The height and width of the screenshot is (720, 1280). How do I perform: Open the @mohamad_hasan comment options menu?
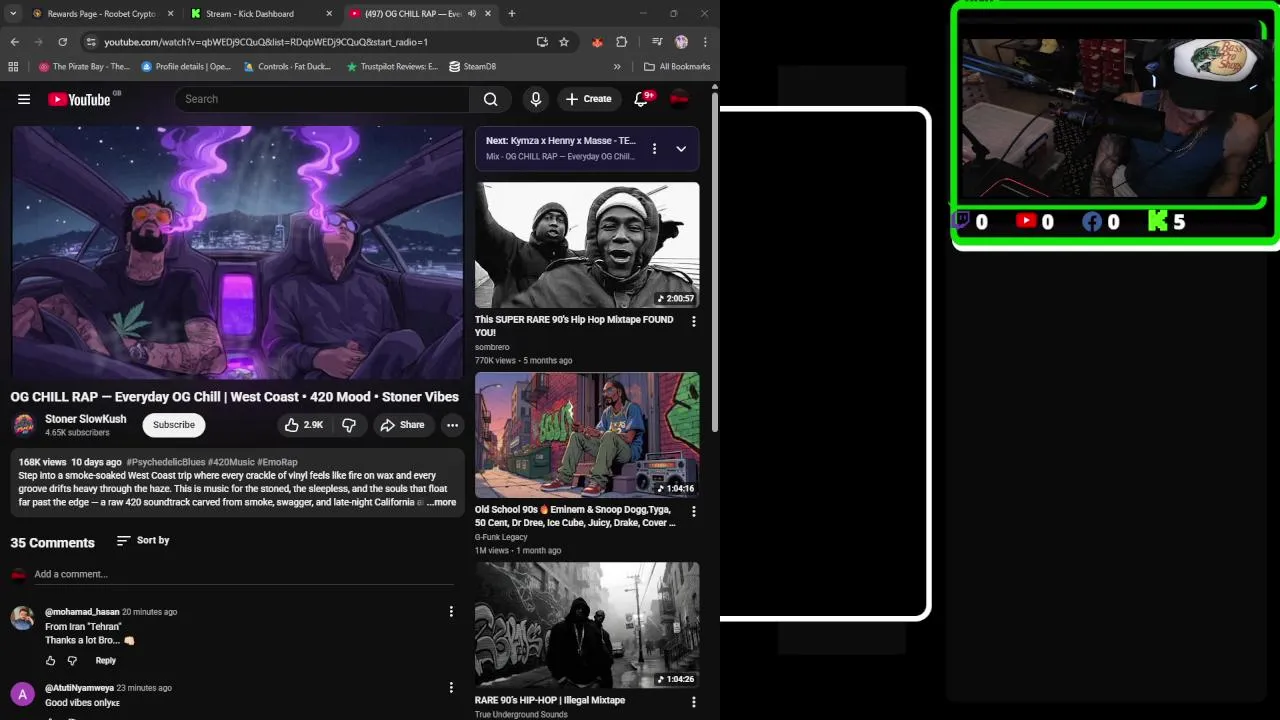click(451, 612)
